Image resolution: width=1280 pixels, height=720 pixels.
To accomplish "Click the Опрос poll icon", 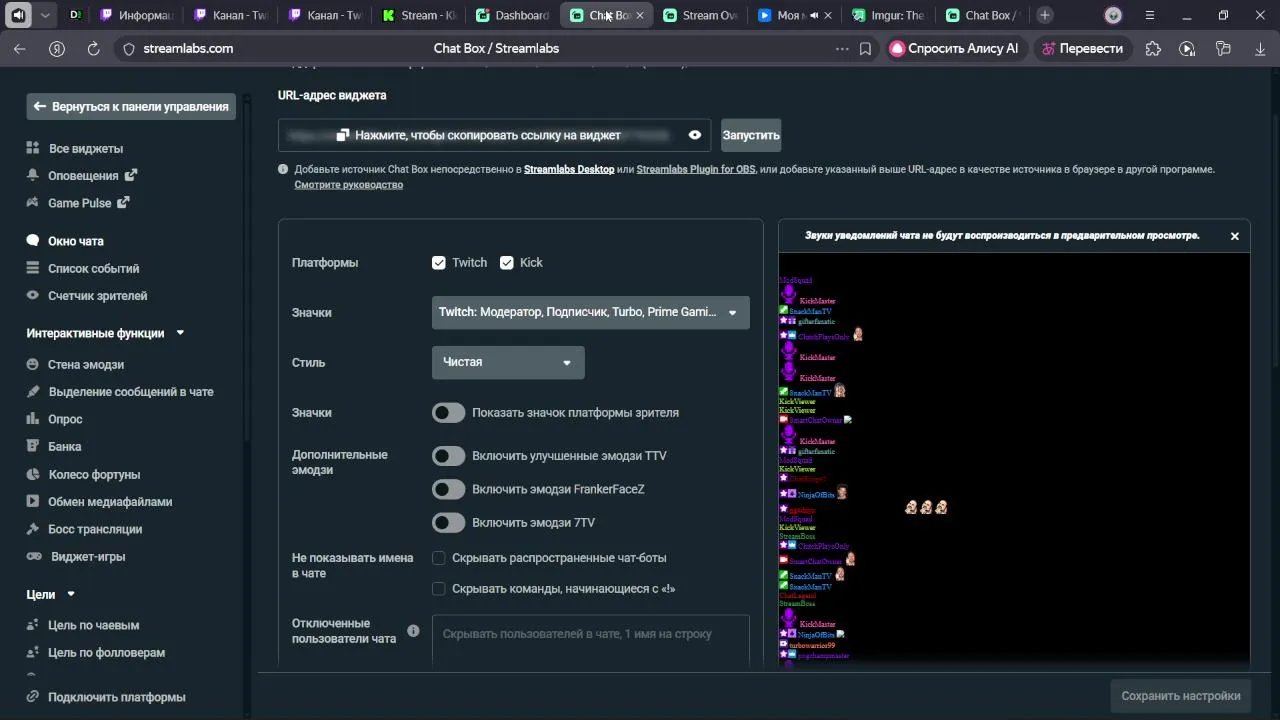I will 33,419.
